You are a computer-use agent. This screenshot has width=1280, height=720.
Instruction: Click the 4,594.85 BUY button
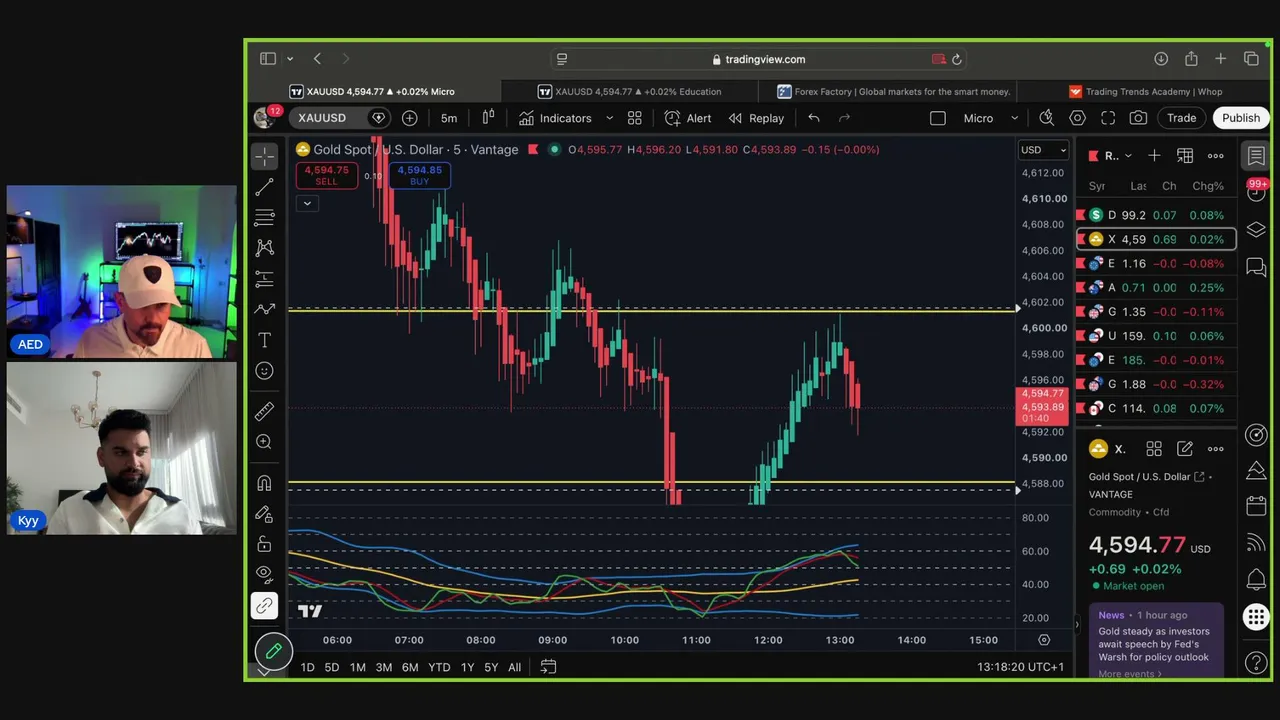(x=420, y=175)
